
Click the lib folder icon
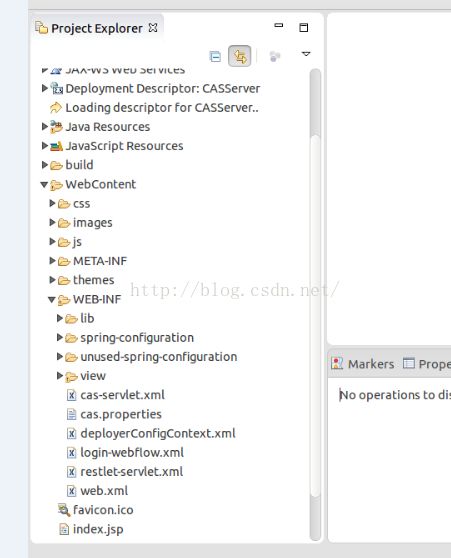pos(71,319)
